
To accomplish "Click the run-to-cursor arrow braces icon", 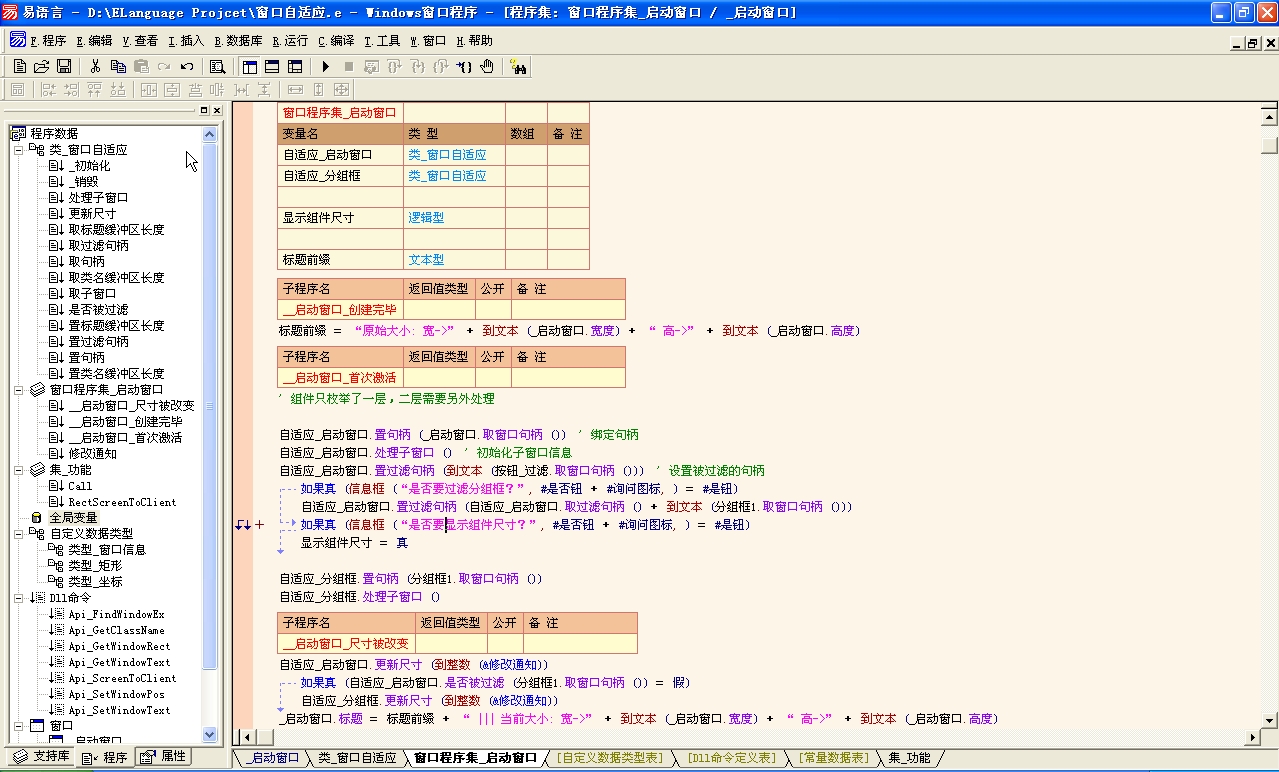I will (x=464, y=66).
